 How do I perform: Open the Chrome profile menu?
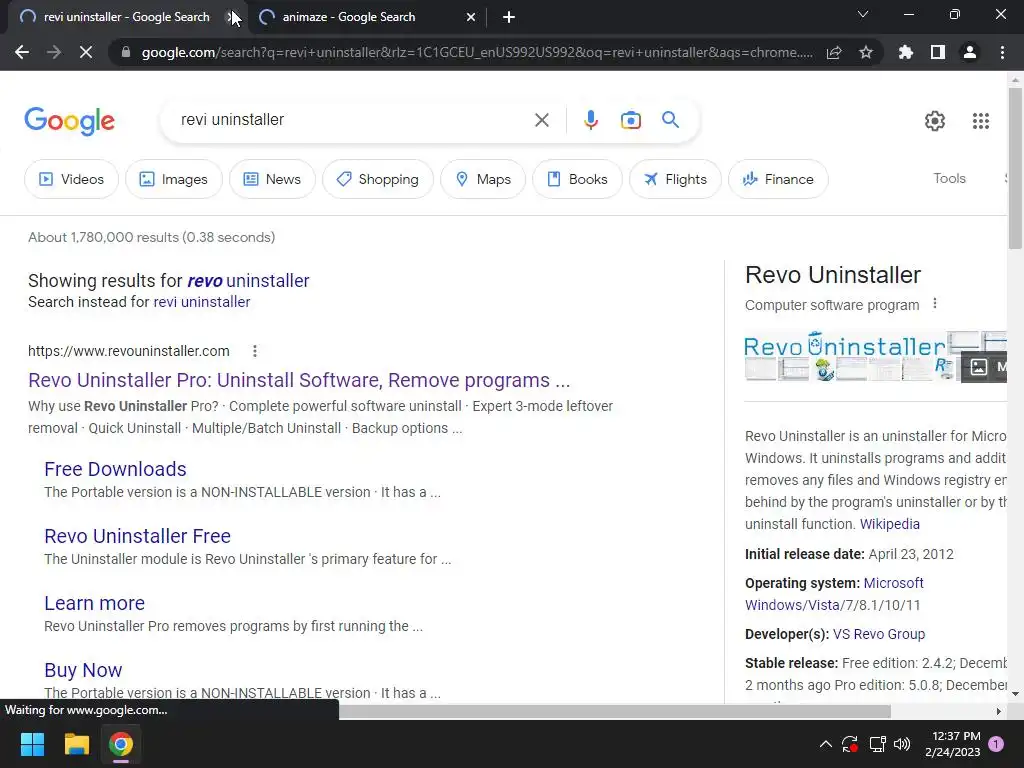(970, 52)
